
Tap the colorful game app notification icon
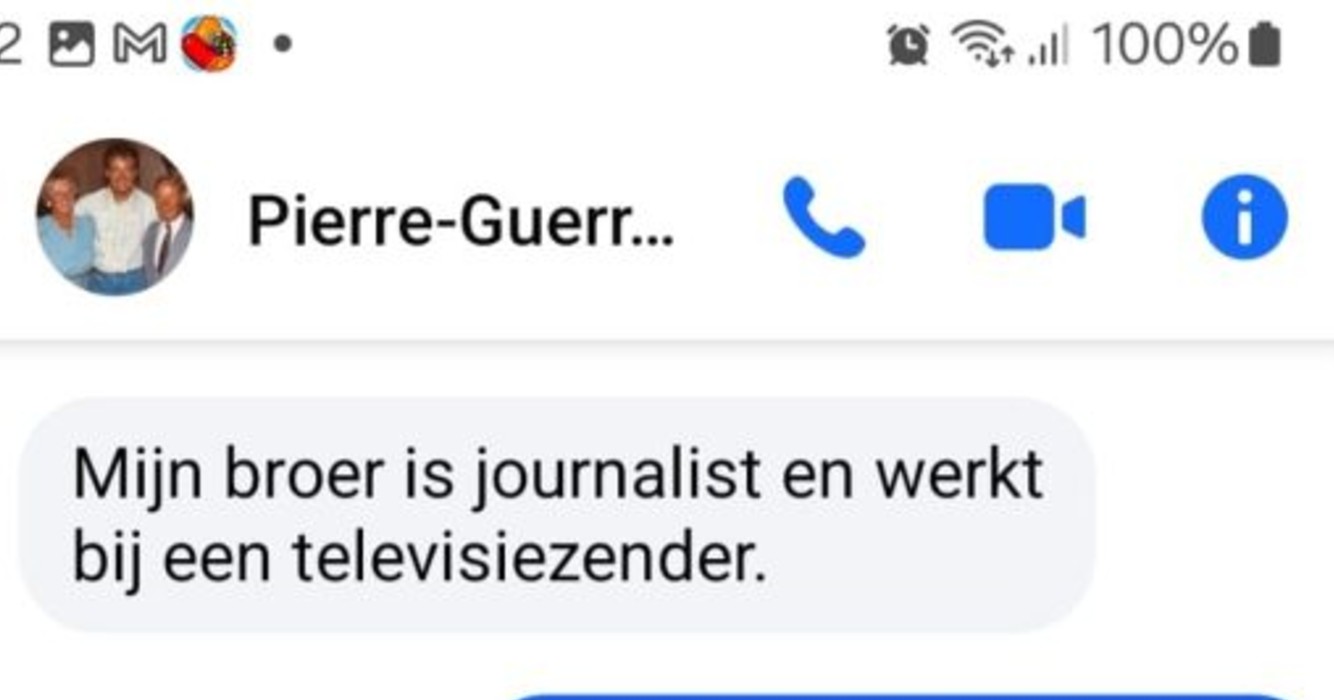(x=209, y=45)
